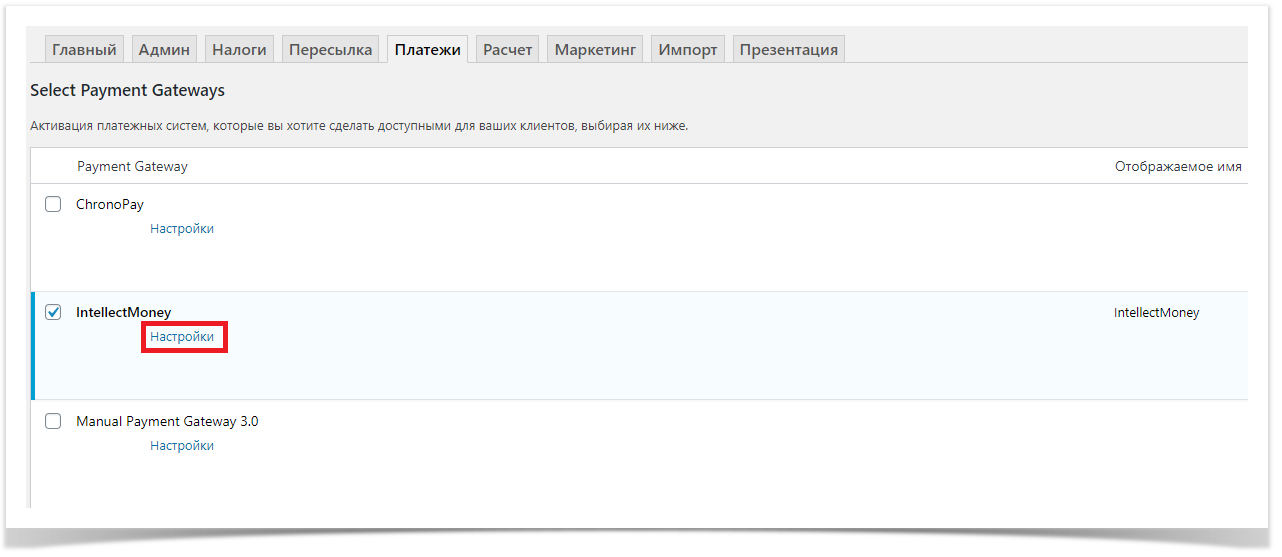
Task: Open Настройки under Manual Payment Gateway 3.0
Action: (182, 446)
